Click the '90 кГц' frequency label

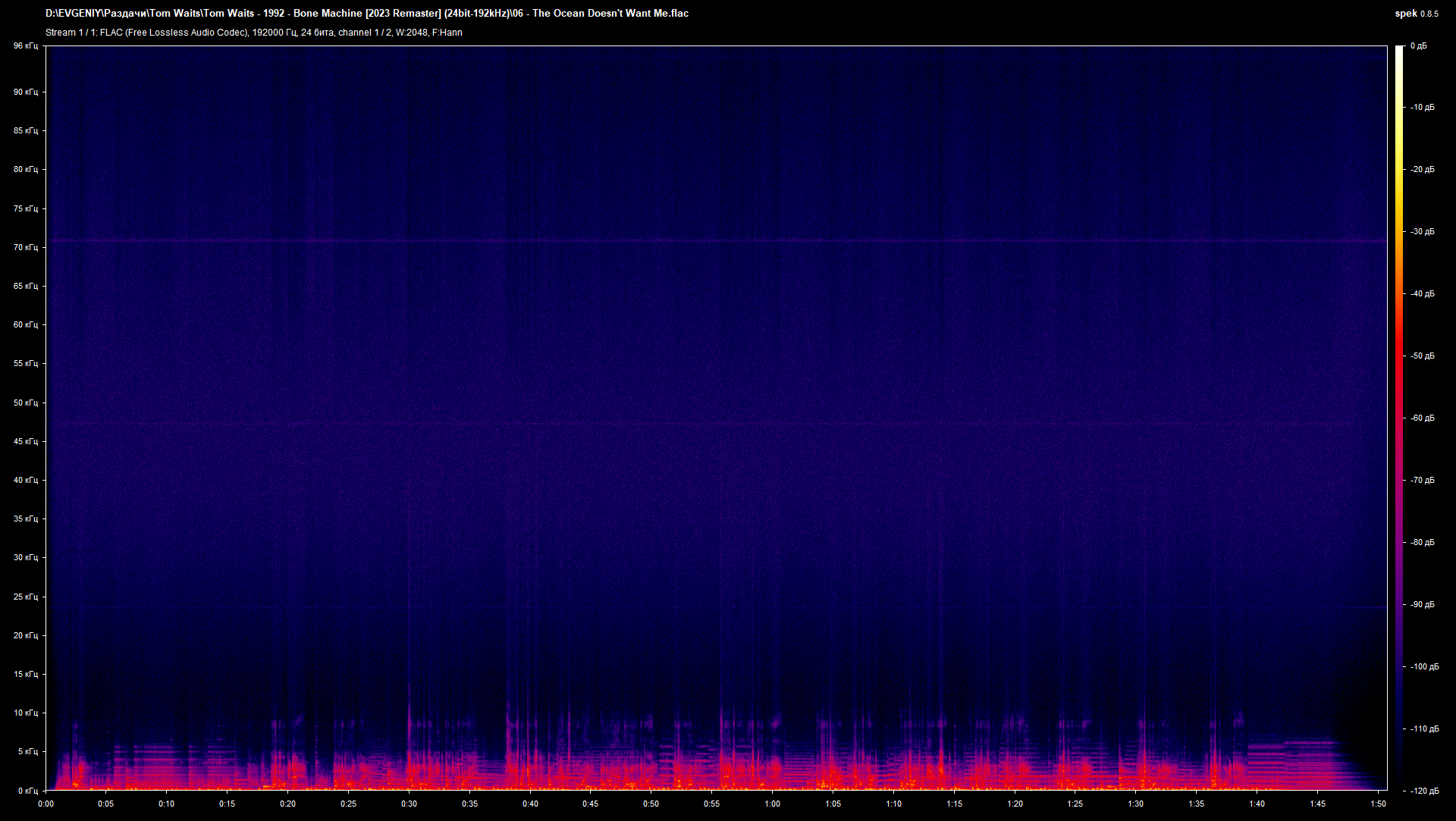[26, 92]
